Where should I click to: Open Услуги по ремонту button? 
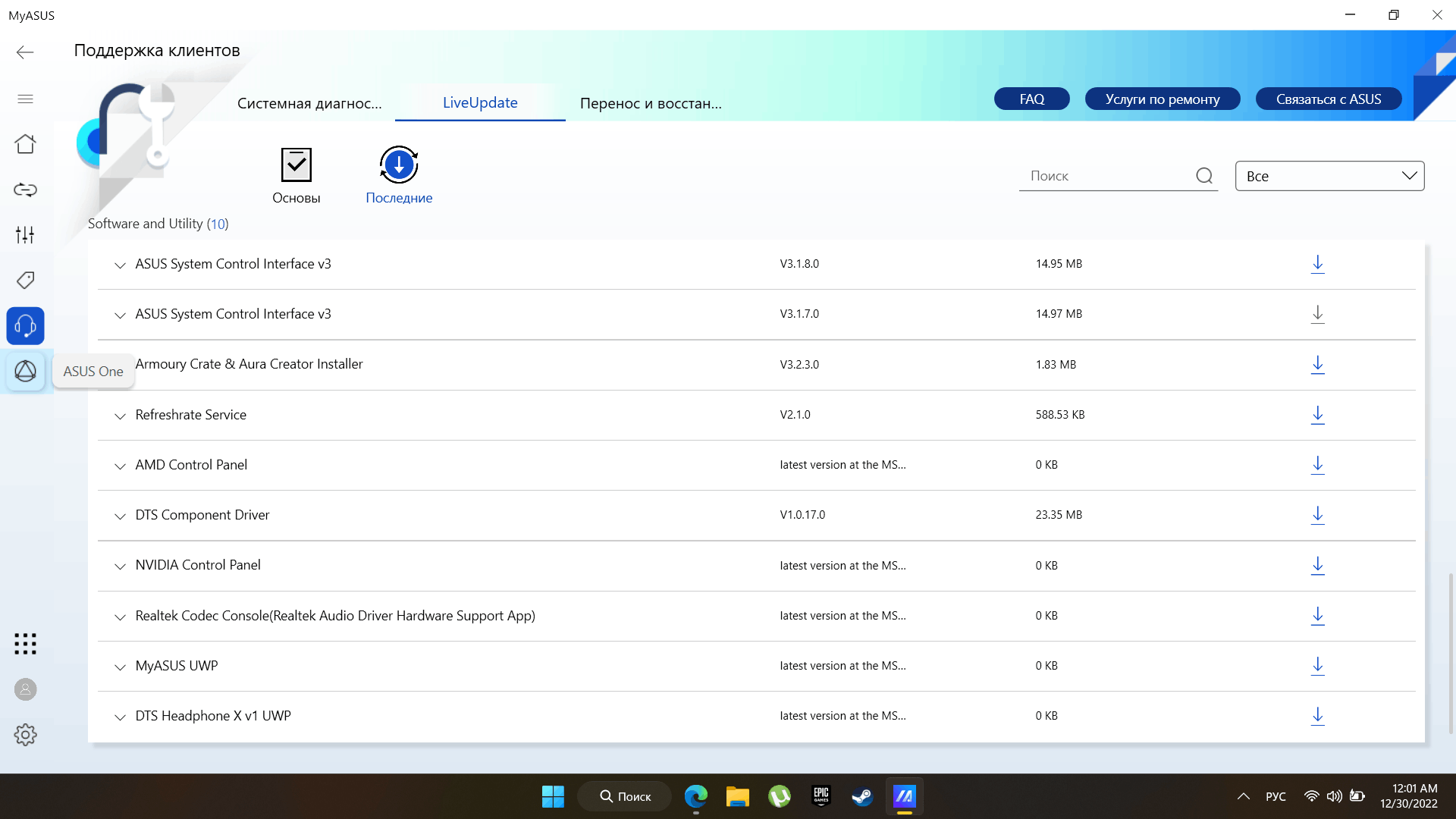coord(1163,99)
